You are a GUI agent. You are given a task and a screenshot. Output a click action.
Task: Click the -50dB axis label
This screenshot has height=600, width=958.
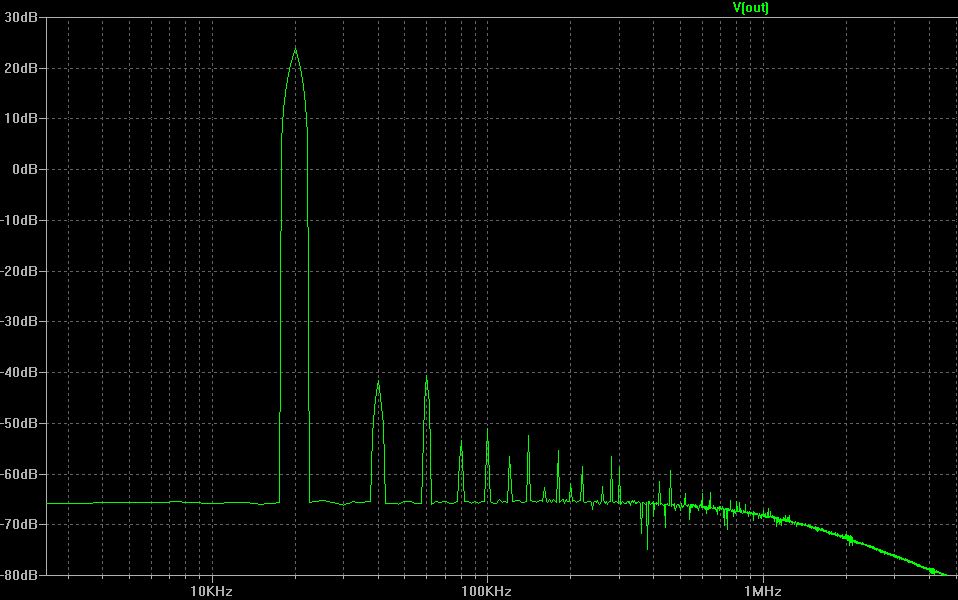point(19,423)
